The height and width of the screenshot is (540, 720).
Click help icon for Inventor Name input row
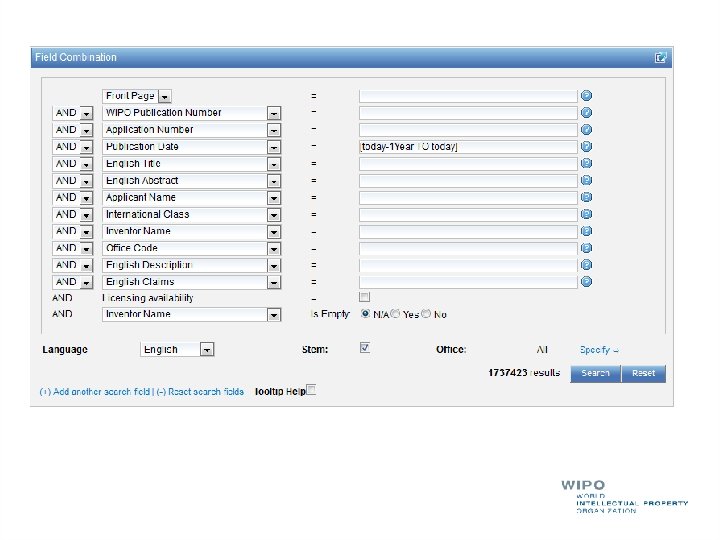[586, 231]
